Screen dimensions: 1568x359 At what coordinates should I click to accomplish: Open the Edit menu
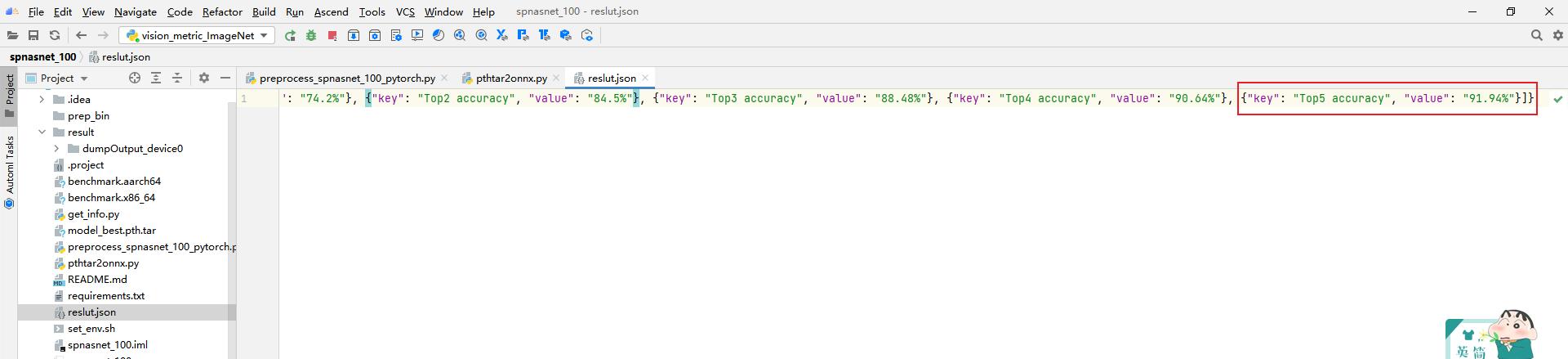63,11
